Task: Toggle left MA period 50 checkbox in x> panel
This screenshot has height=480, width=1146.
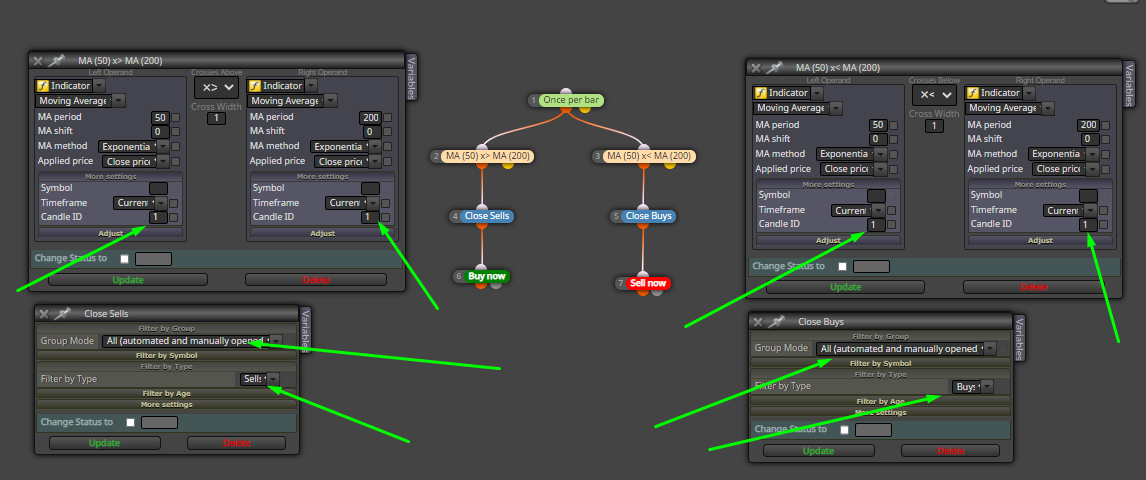Action: coord(175,117)
